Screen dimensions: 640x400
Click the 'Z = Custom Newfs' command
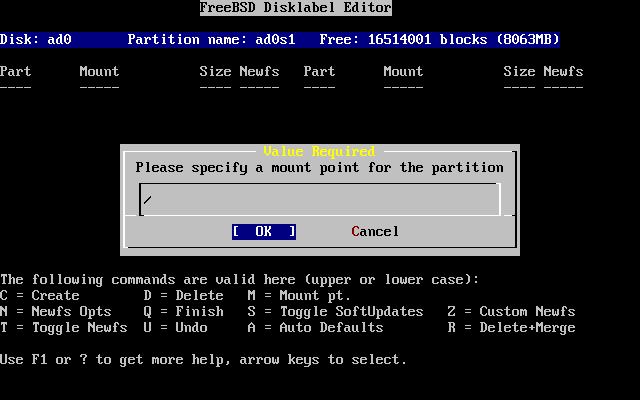(x=511, y=311)
